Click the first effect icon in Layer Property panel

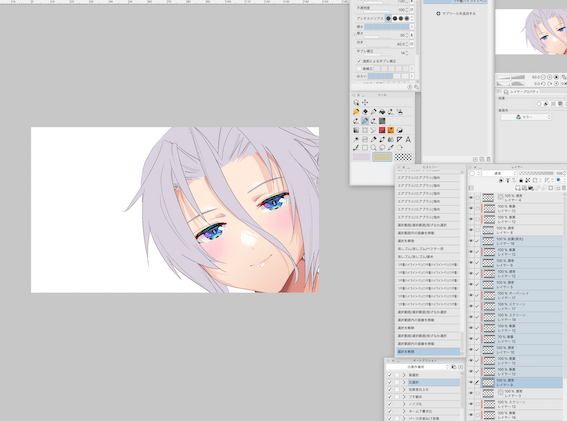coord(538,104)
